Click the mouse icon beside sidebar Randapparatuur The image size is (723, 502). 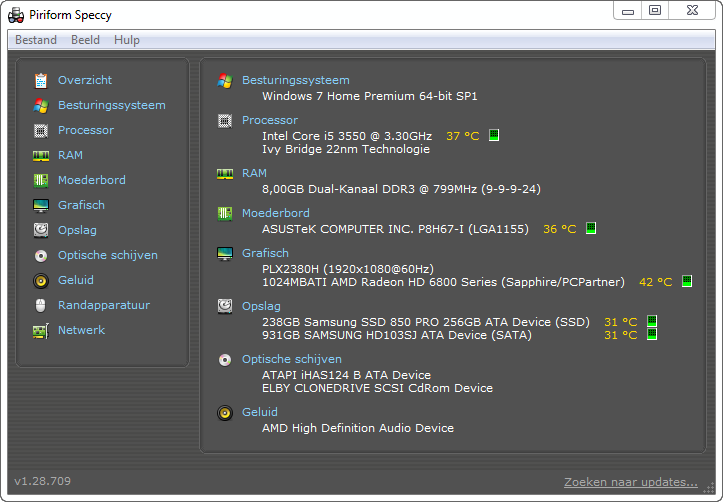[x=41, y=305]
